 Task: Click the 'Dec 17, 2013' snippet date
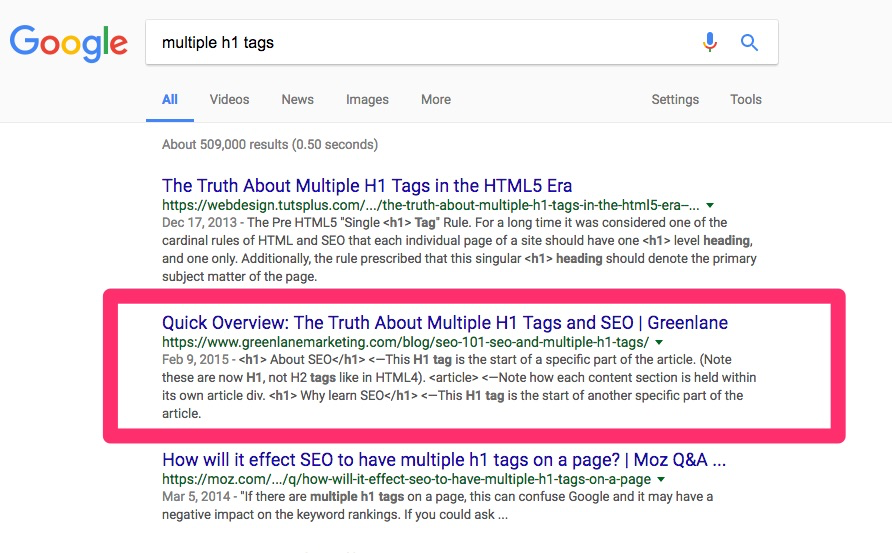pyautogui.click(x=199, y=222)
